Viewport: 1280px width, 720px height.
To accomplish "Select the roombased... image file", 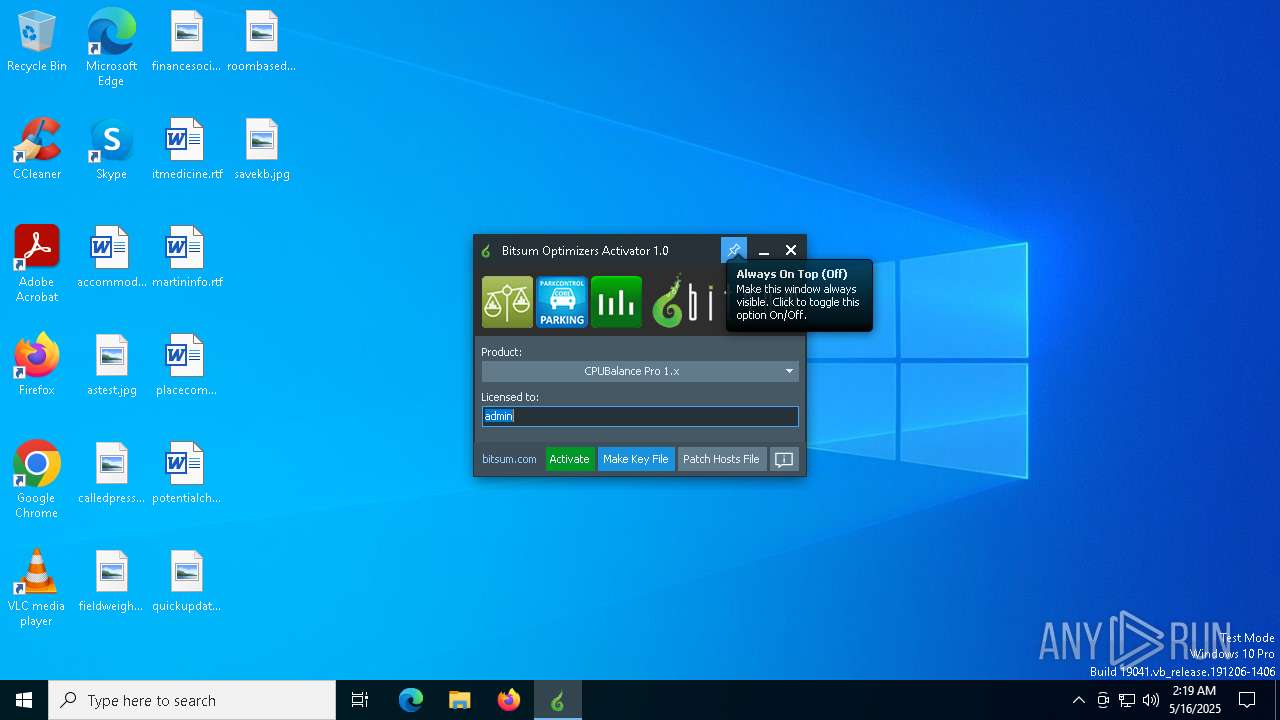I will pos(261,42).
